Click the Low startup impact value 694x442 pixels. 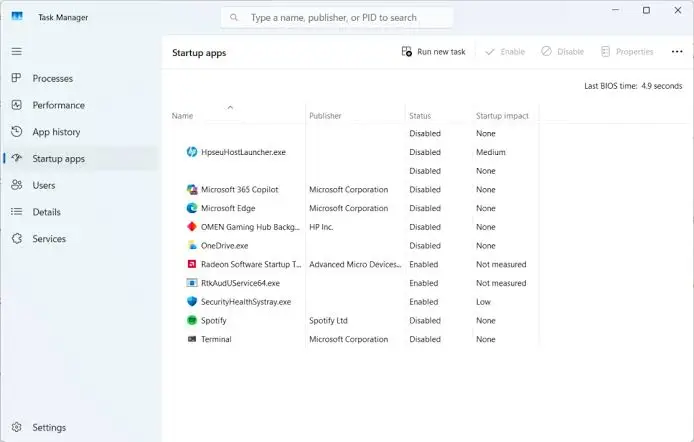tap(483, 302)
